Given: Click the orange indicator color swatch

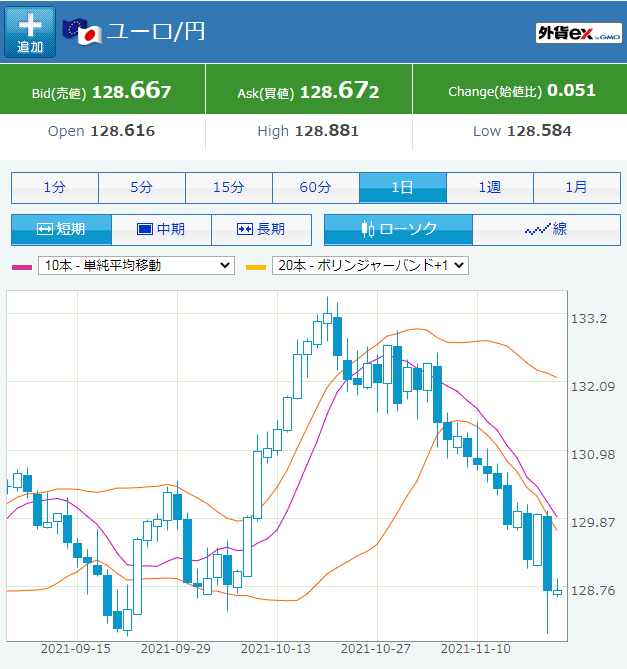Looking at the screenshot, I should pos(256,268).
